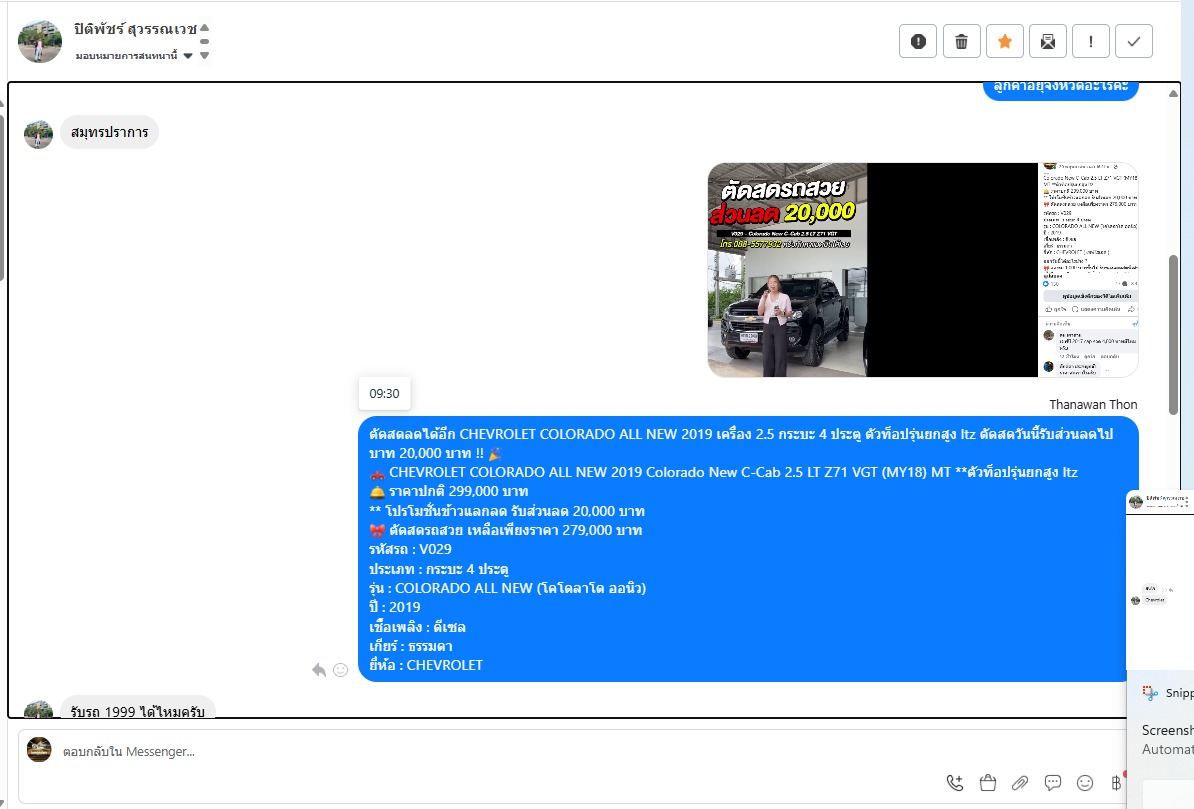The height and width of the screenshot is (809, 1194).
Task: Open the emoji picker in composer
Action: coord(1085,782)
